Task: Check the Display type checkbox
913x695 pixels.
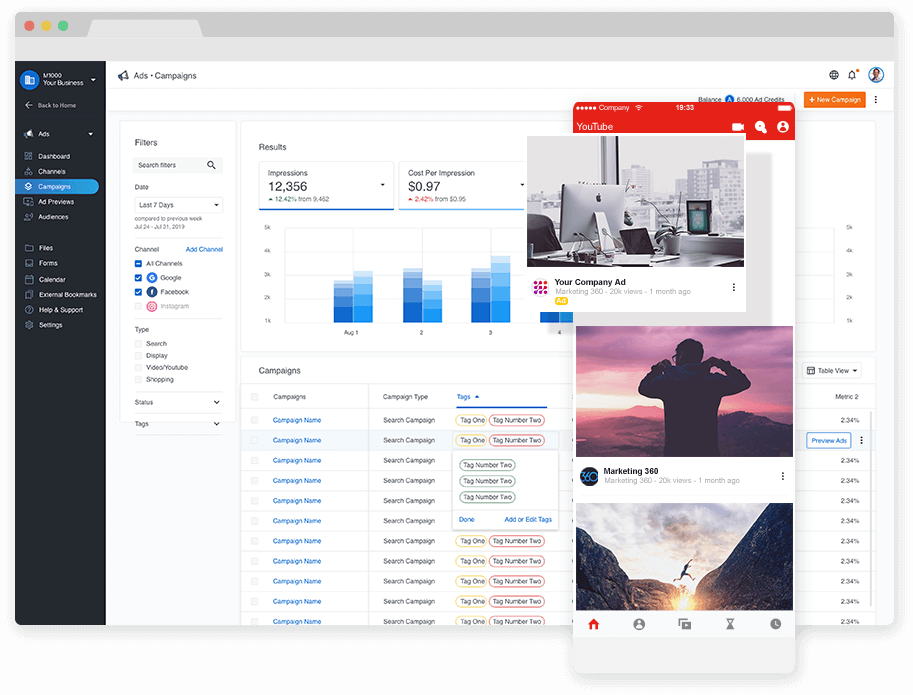Action: (138, 356)
